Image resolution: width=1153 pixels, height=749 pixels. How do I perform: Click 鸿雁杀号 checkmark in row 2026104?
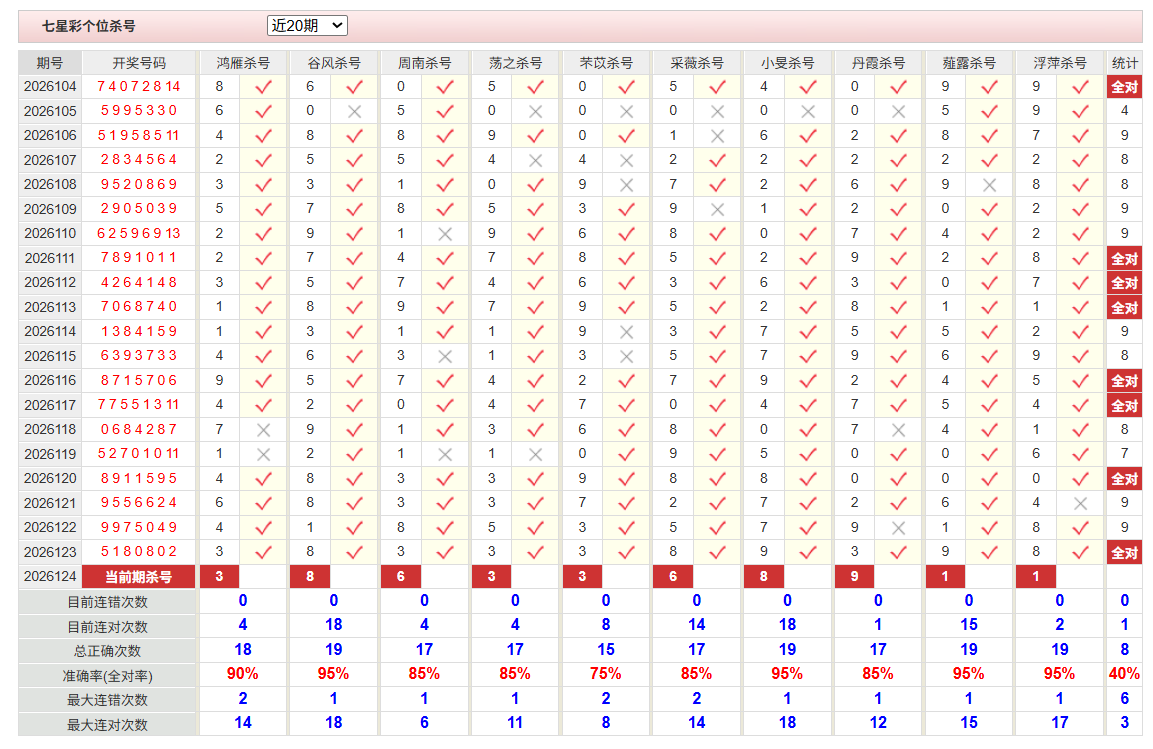(x=263, y=87)
